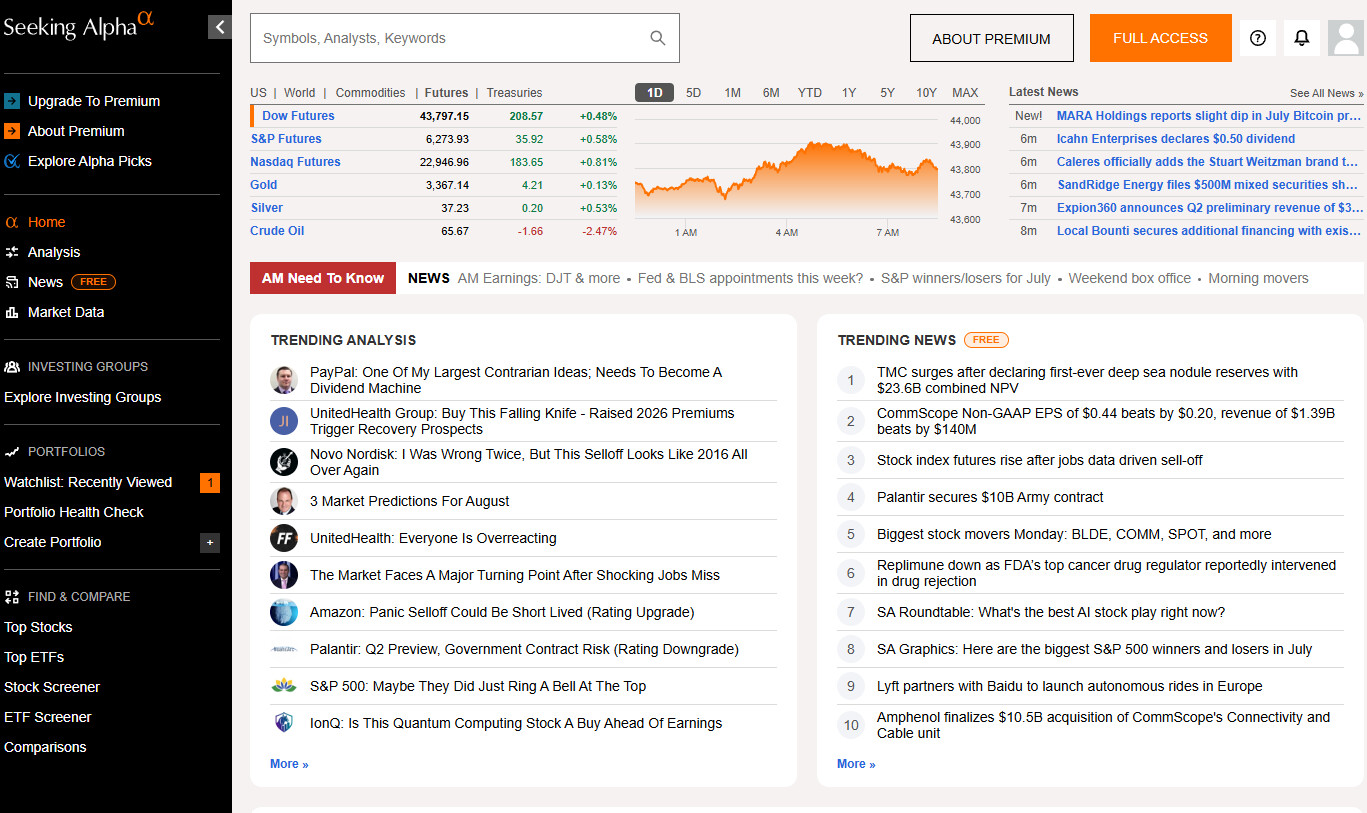Click the plus icon beside Create Portfolio
The image size is (1367, 813).
click(x=210, y=543)
